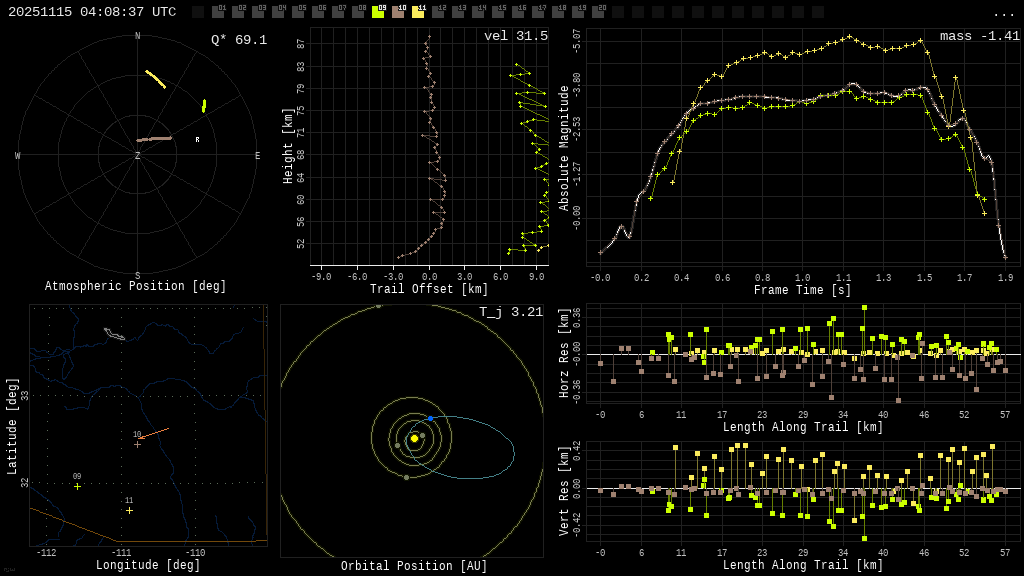Click the mass -1.41 readout
Viewport: 1024px width, 576px height.
979,37
